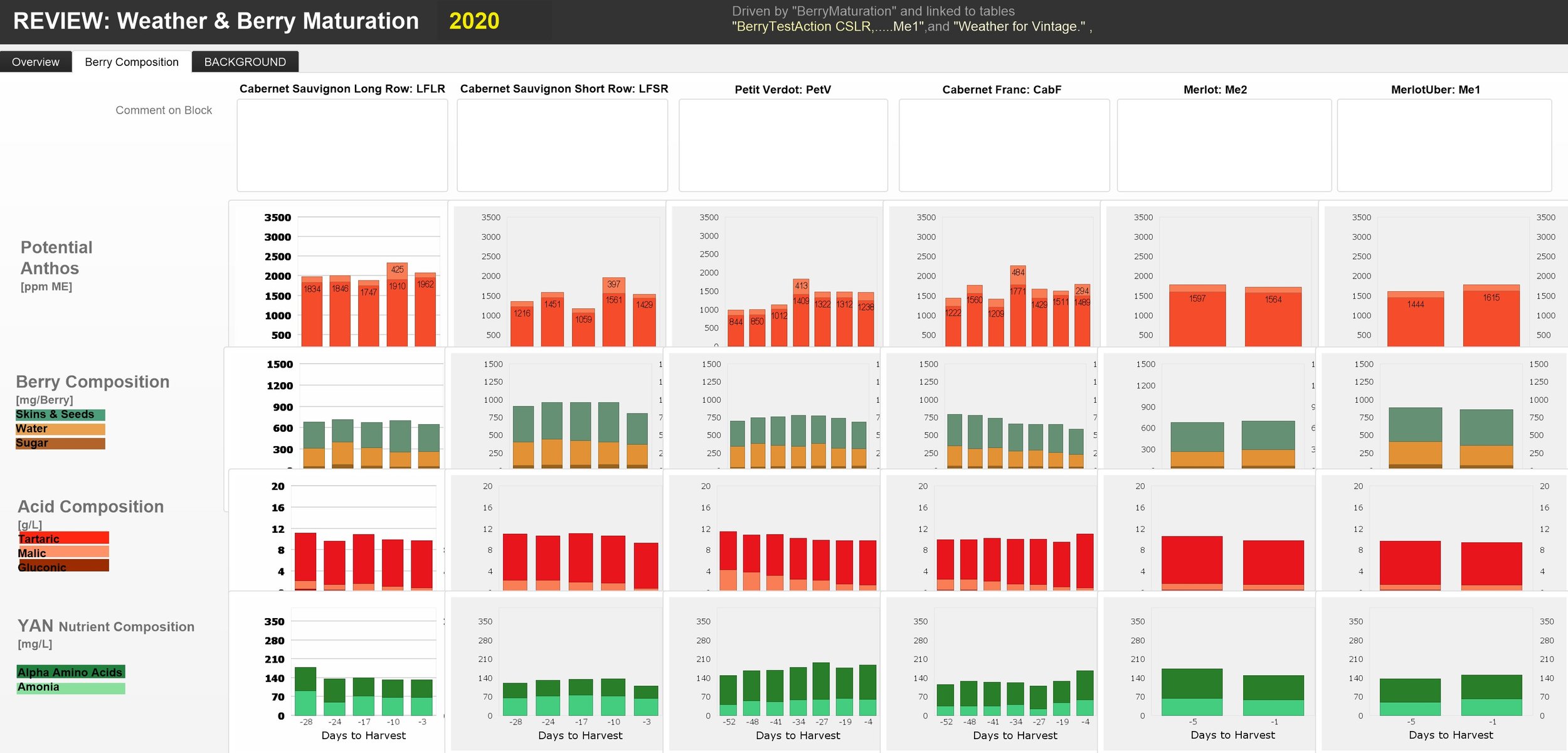Open the Berry Composition tab

(x=132, y=61)
